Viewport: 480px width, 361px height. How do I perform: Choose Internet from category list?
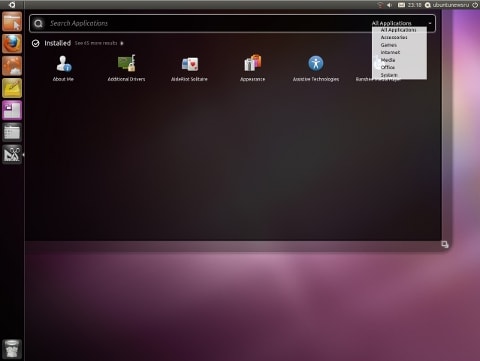[x=390, y=52]
